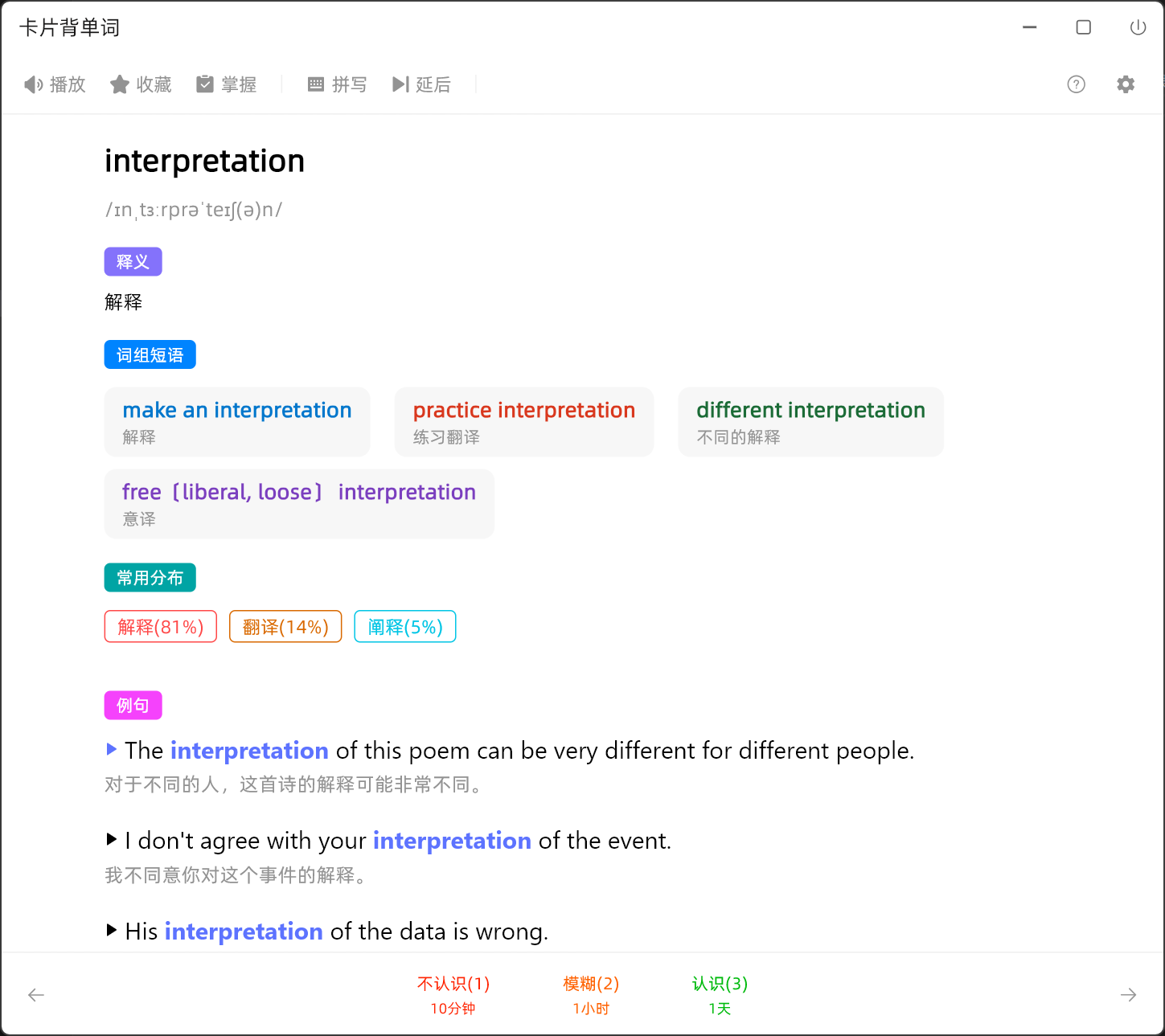Rate the word as 不认识(1)
The image size is (1165, 1036).
click(x=453, y=995)
